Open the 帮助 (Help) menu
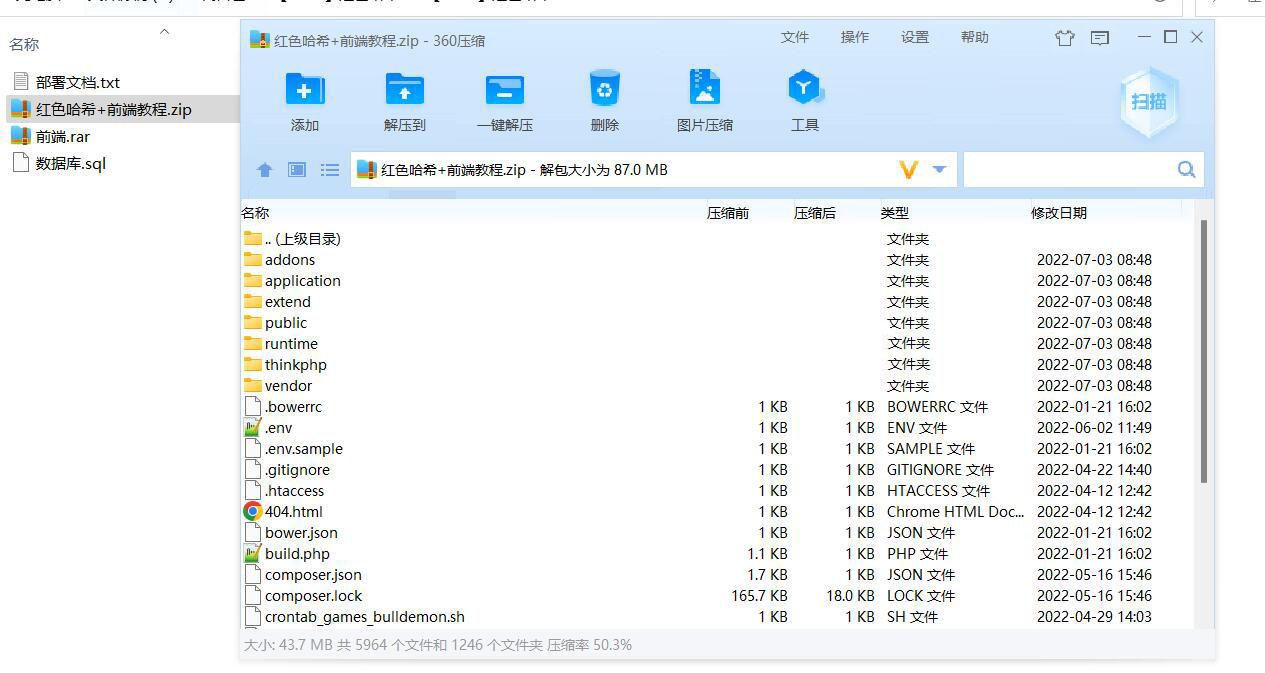1265x673 pixels. pyautogui.click(x=975, y=37)
